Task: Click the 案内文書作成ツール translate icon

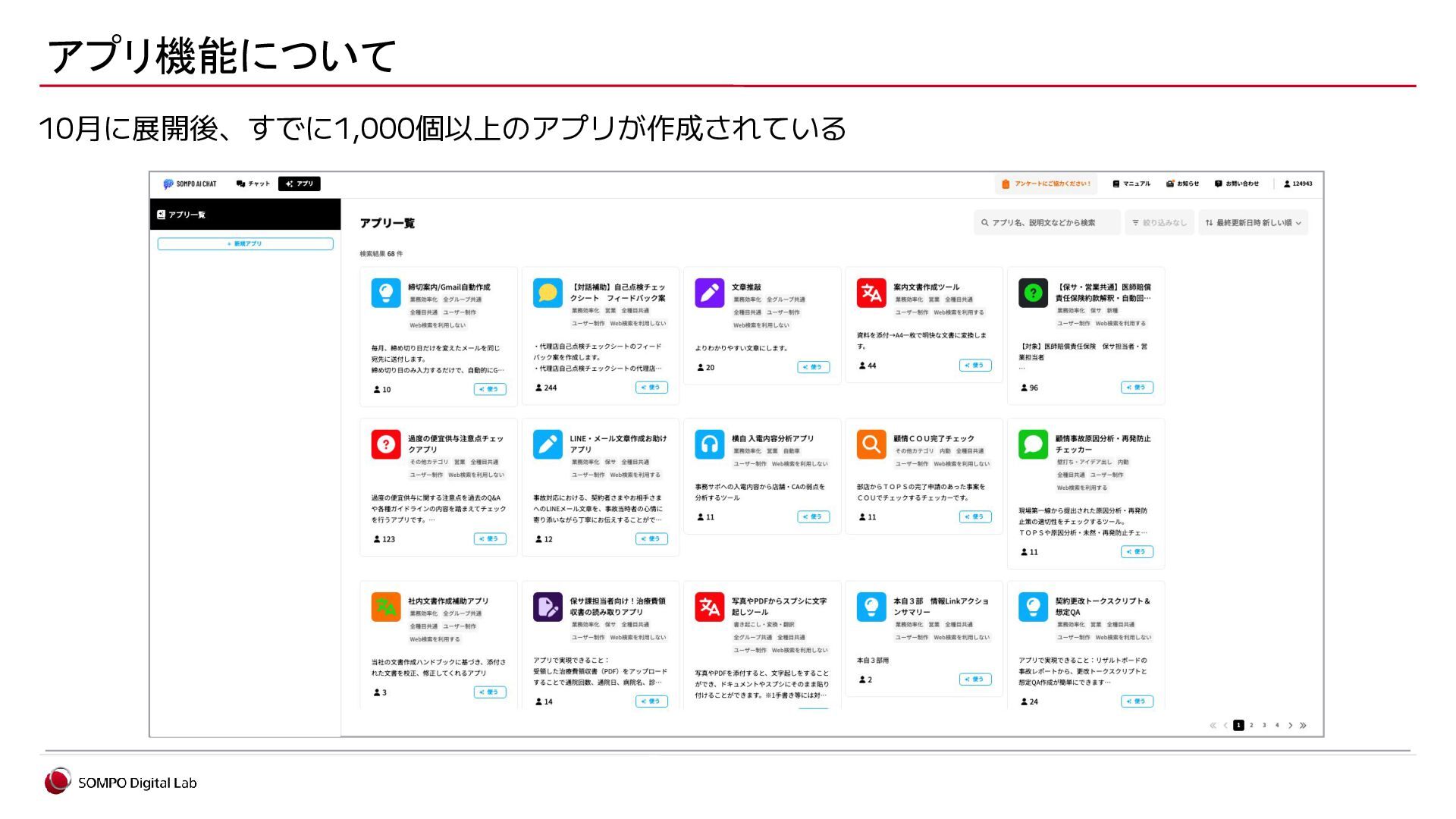Action: coord(871,293)
